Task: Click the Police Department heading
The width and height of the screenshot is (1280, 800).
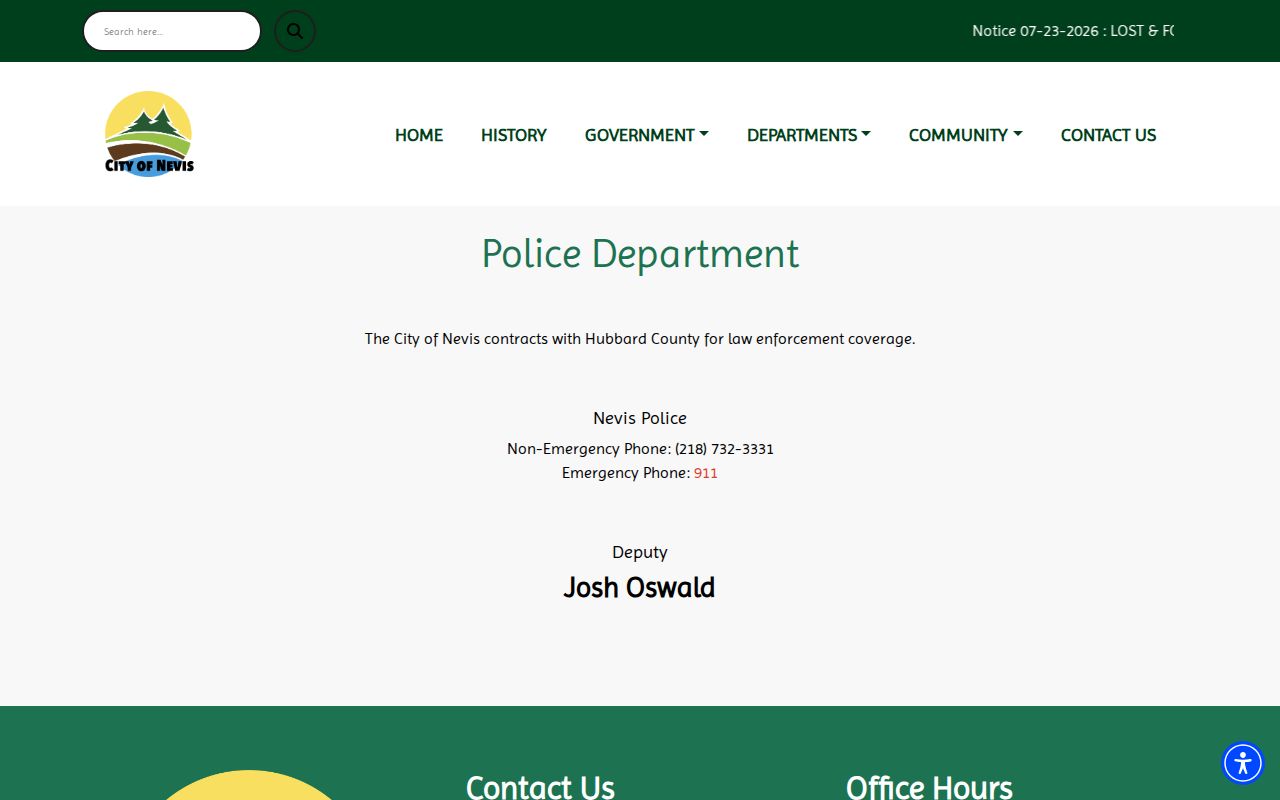Action: (x=640, y=254)
